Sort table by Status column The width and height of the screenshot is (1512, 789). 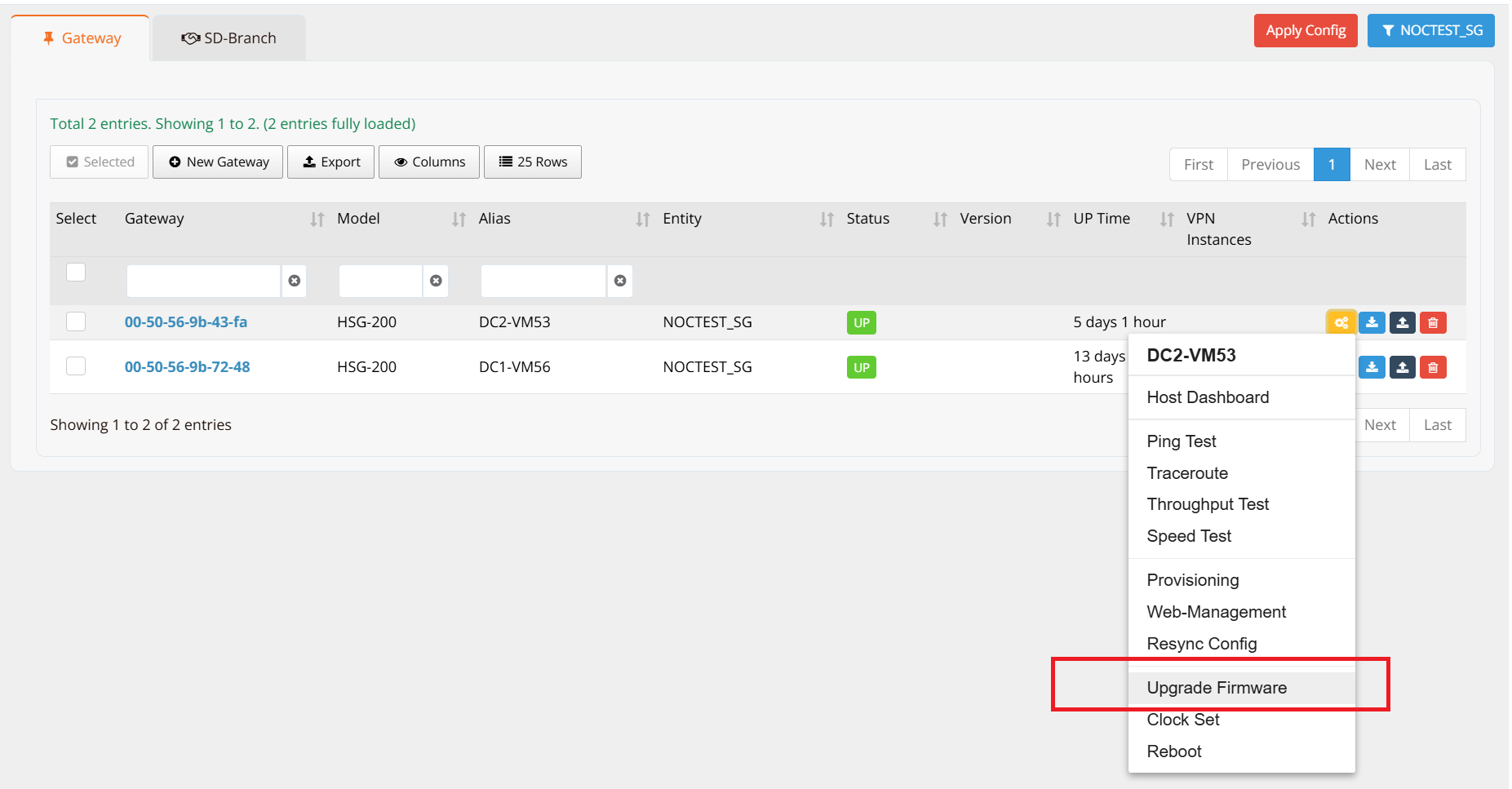940,219
